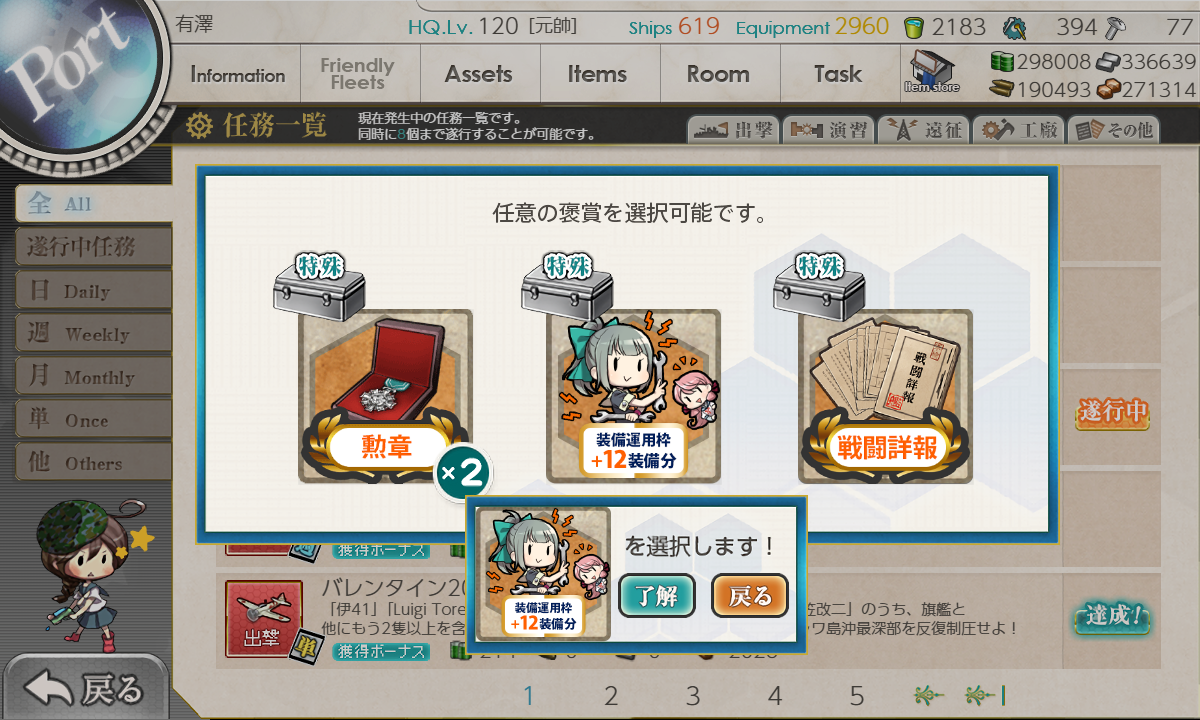Go to quest page 3
The image size is (1200, 720).
(693, 696)
